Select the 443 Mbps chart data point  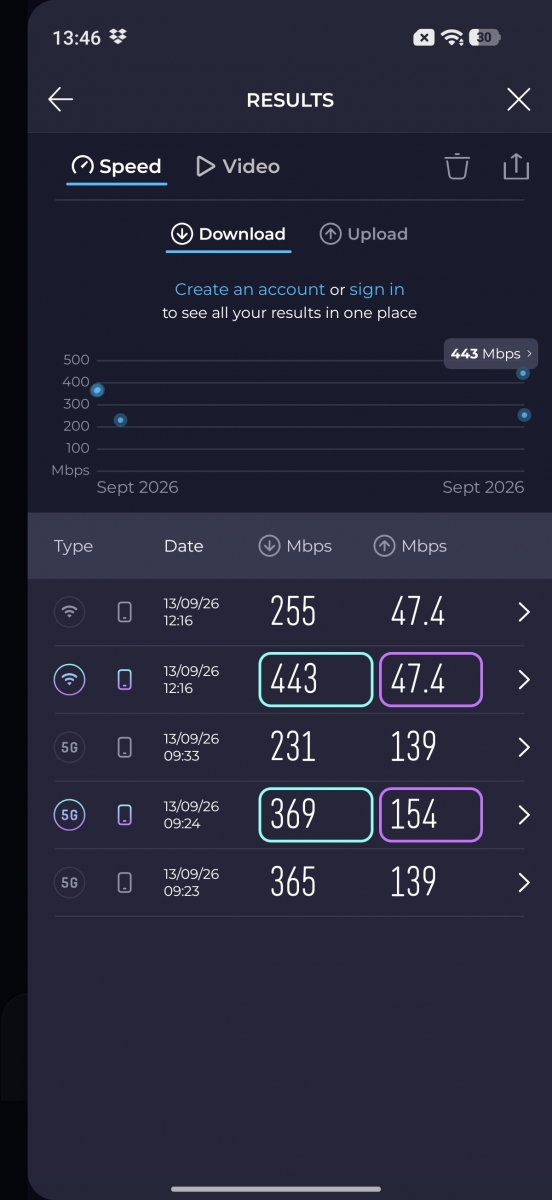(x=523, y=373)
